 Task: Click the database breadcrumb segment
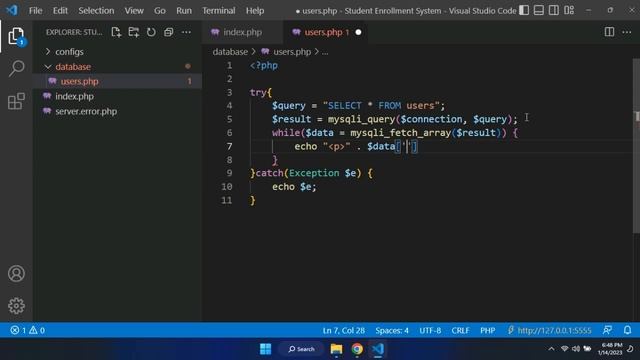coord(230,52)
